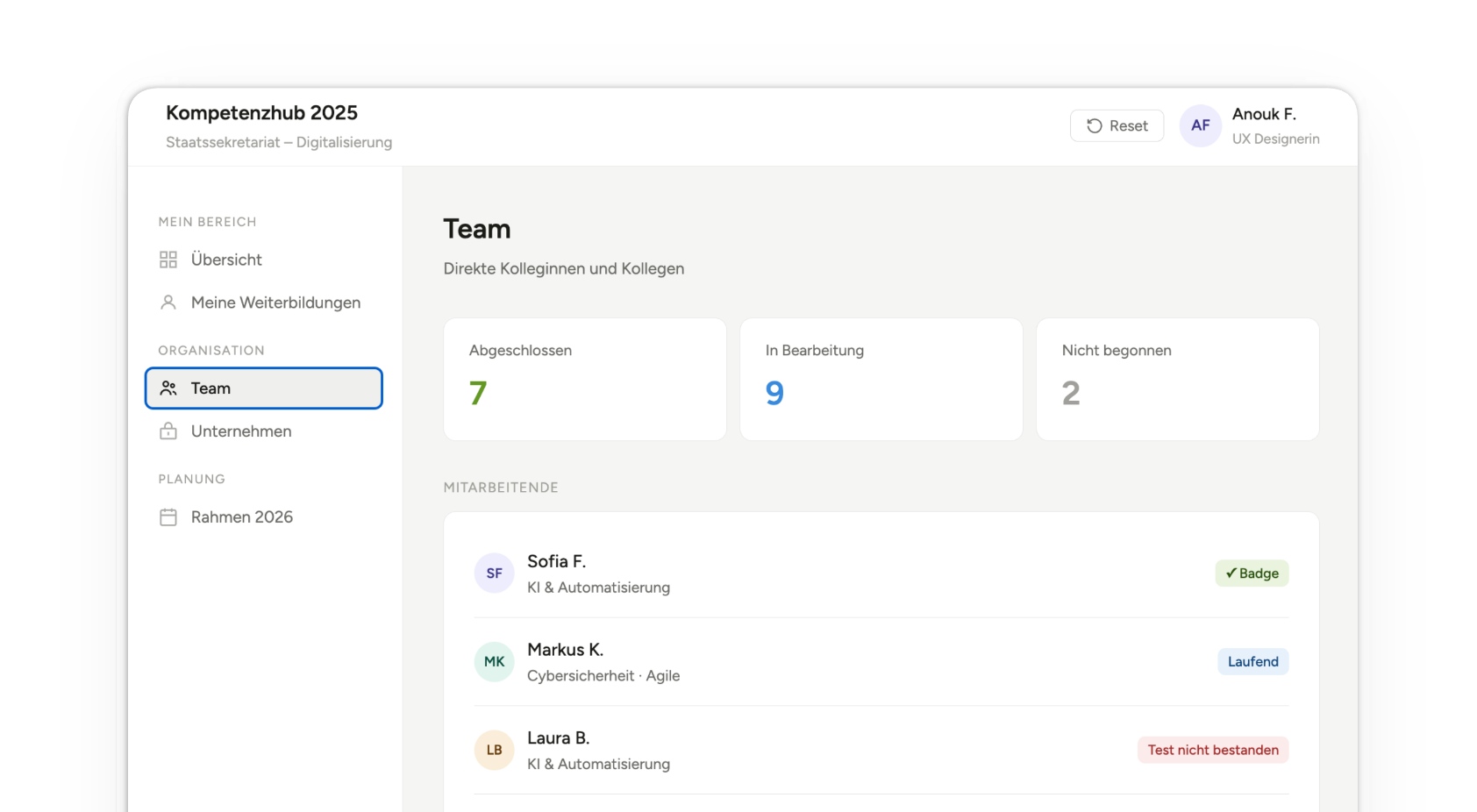The width and height of the screenshot is (1477, 812).
Task: Click the Team page heading
Action: 477,229
